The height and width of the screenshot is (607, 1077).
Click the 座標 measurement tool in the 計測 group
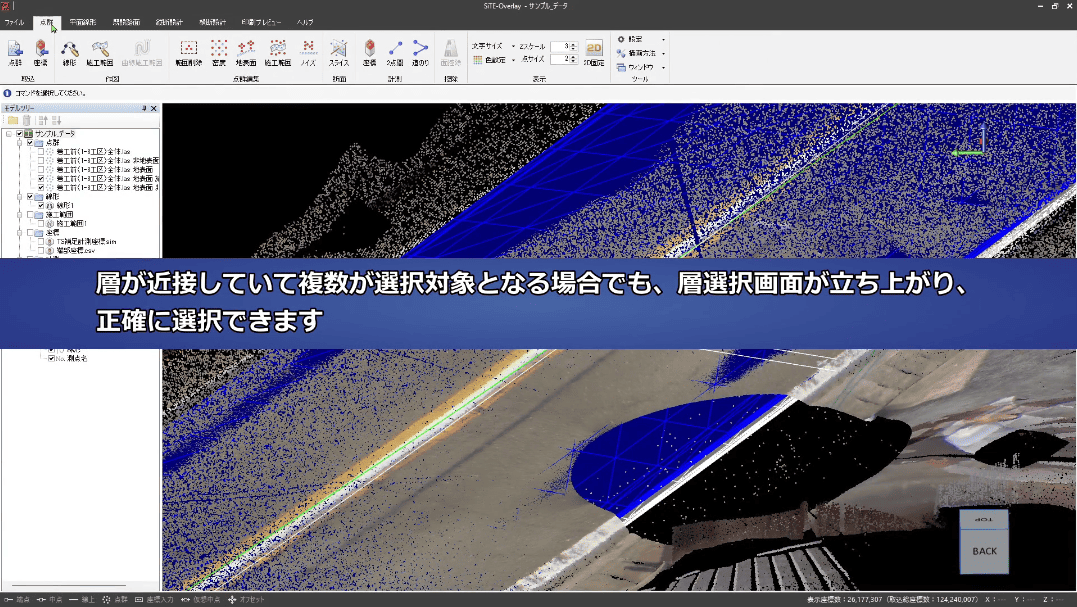point(370,53)
